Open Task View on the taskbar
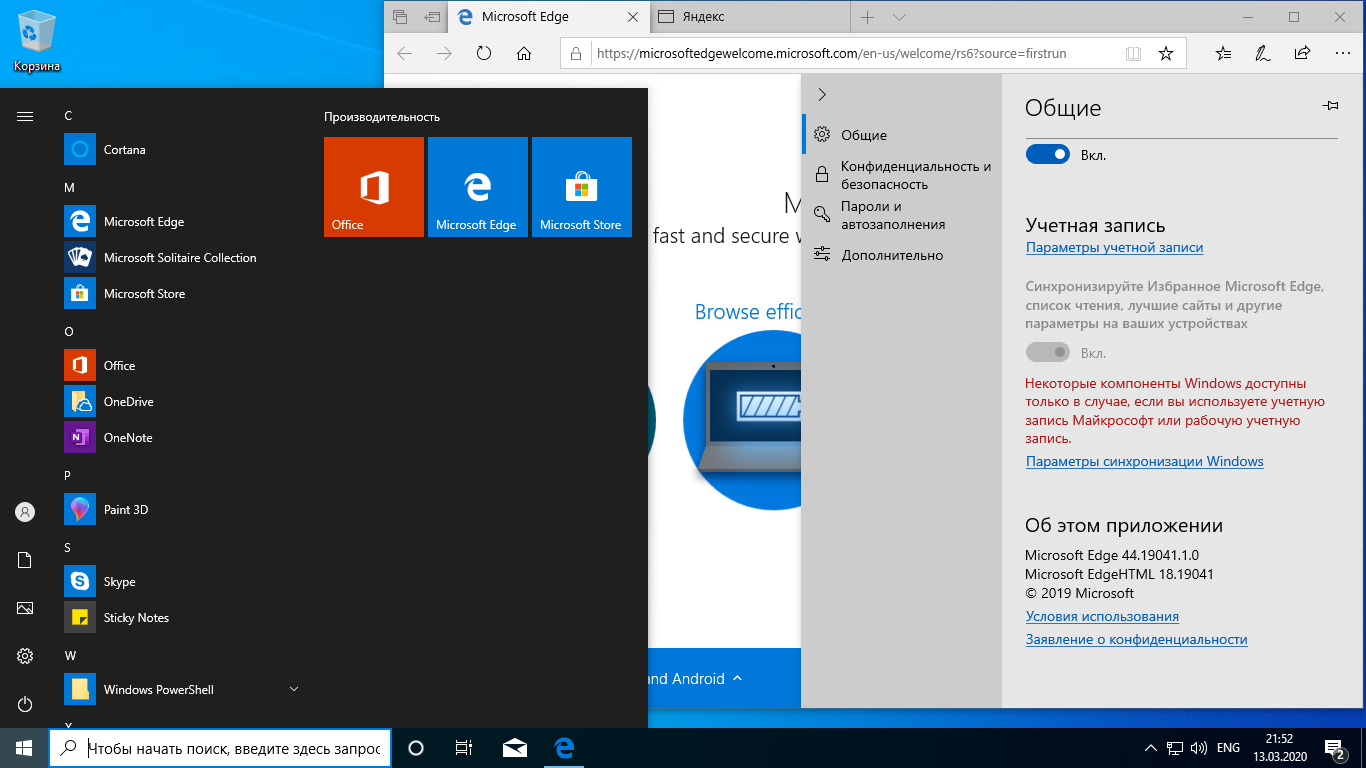Screen dimensions: 1366x768 coord(464,747)
